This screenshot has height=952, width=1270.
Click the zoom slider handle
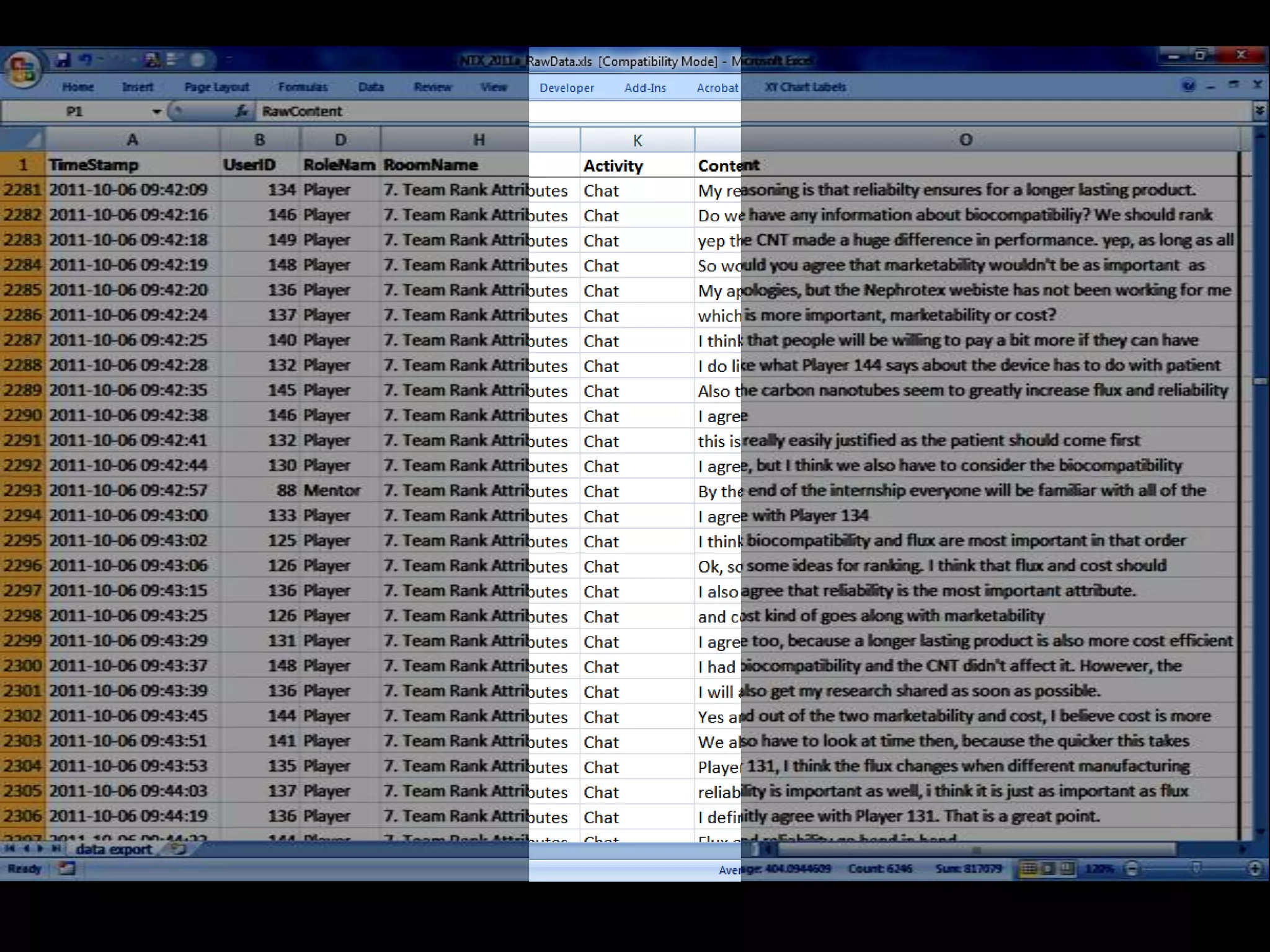click(1197, 868)
